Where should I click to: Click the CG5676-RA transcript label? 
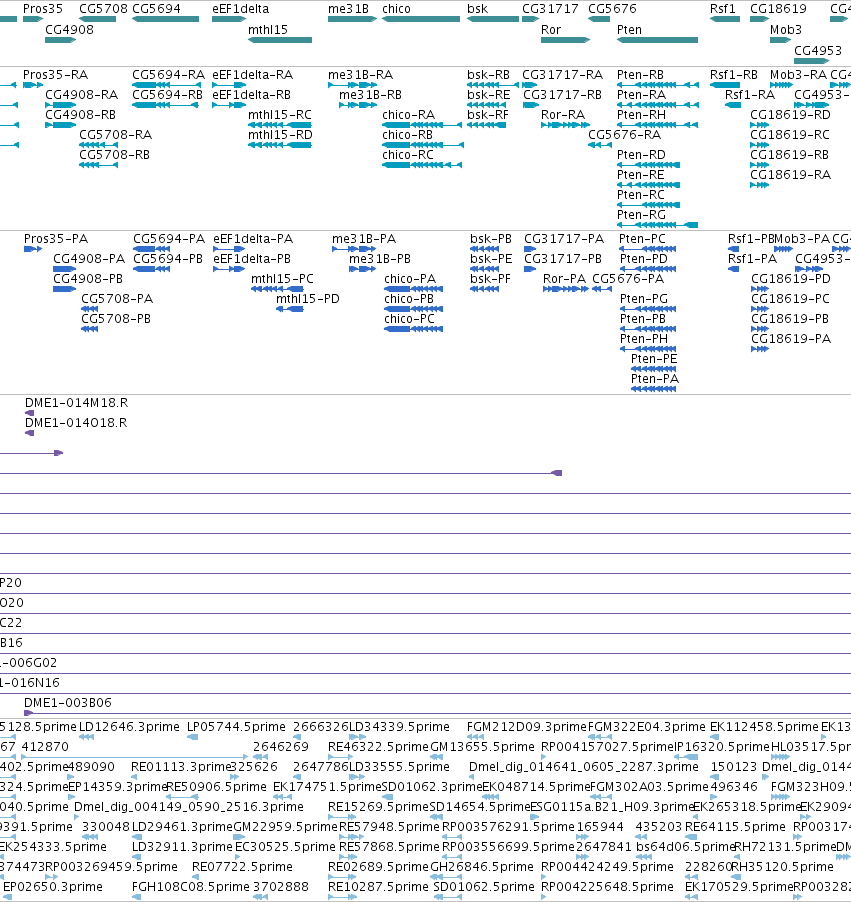[624, 135]
